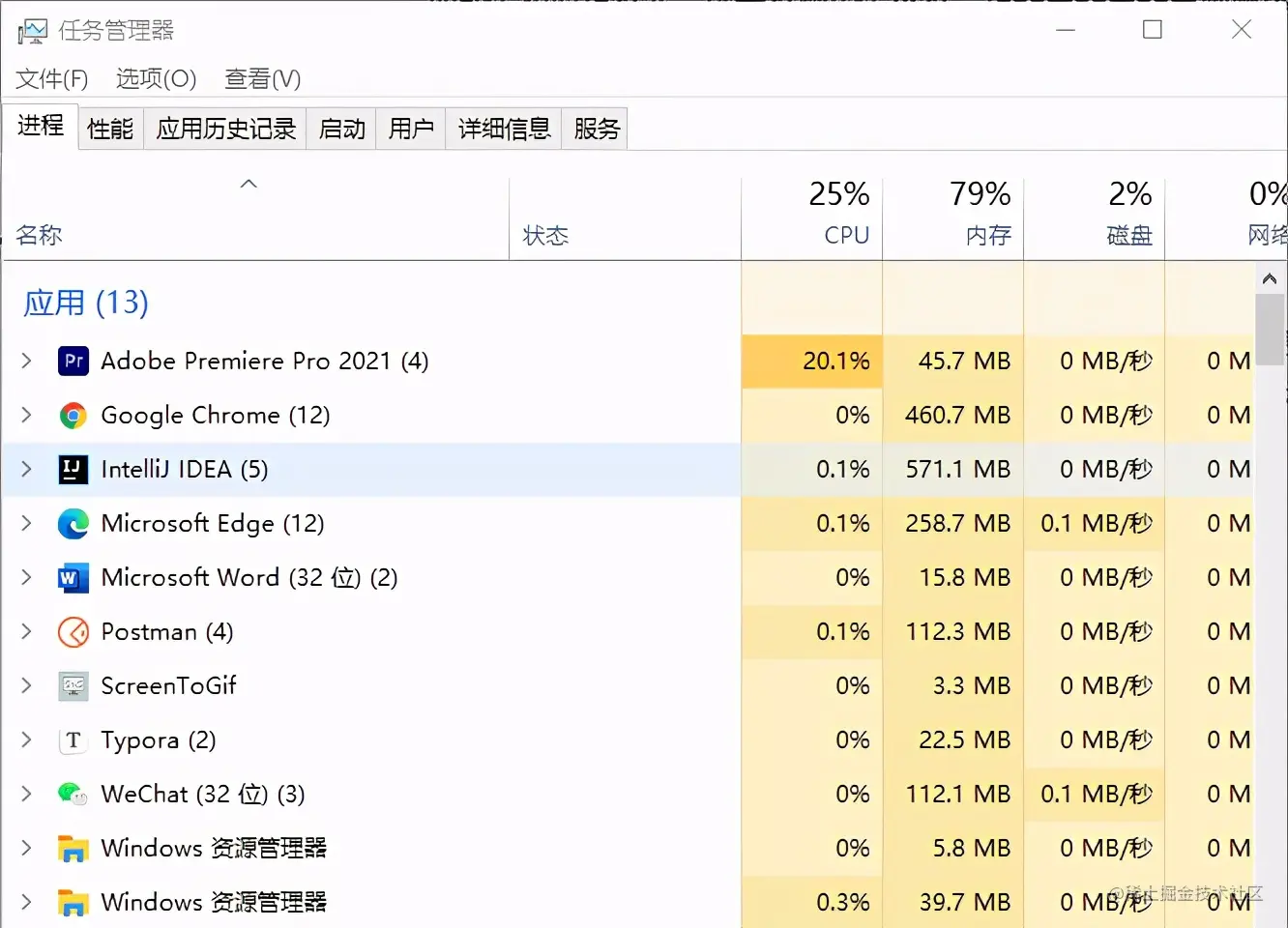1288x928 pixels.
Task: Click the IntelliJ IDEA icon
Action: pyautogui.click(x=73, y=469)
